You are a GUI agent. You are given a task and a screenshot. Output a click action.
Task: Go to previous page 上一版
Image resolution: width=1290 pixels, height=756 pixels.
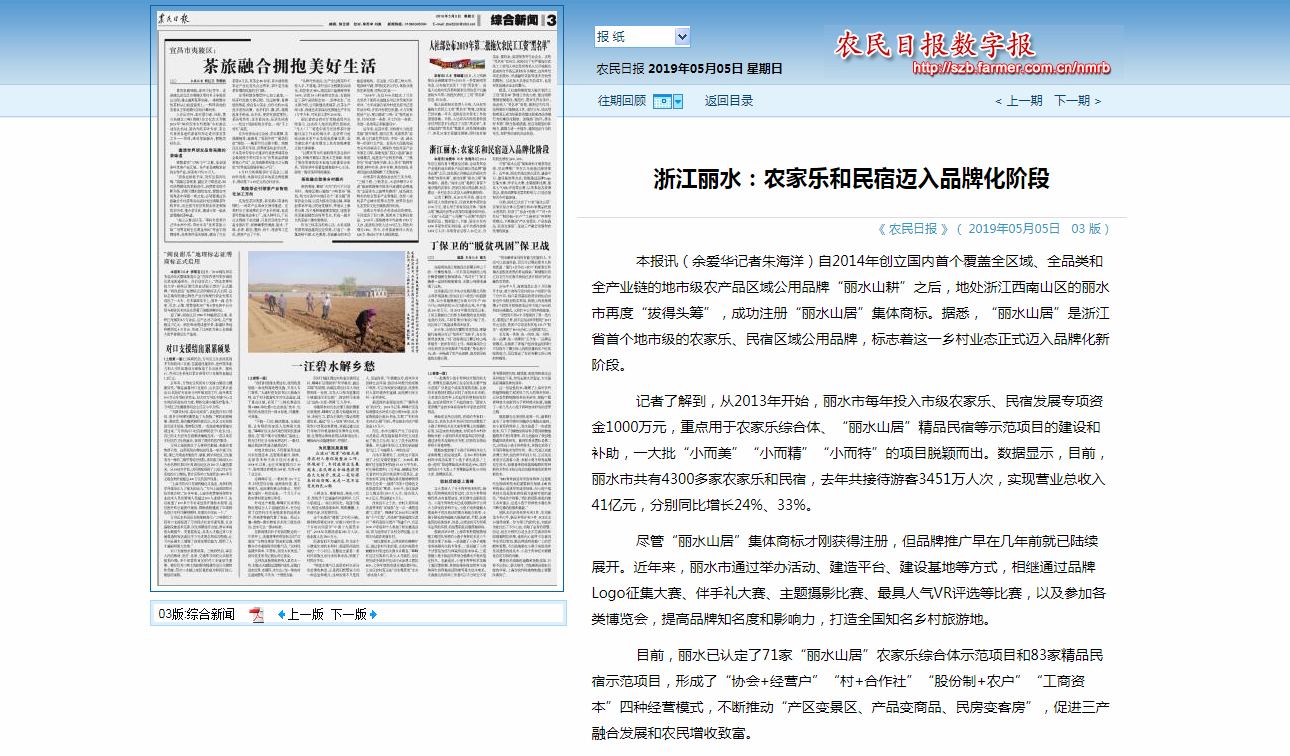click(306, 614)
